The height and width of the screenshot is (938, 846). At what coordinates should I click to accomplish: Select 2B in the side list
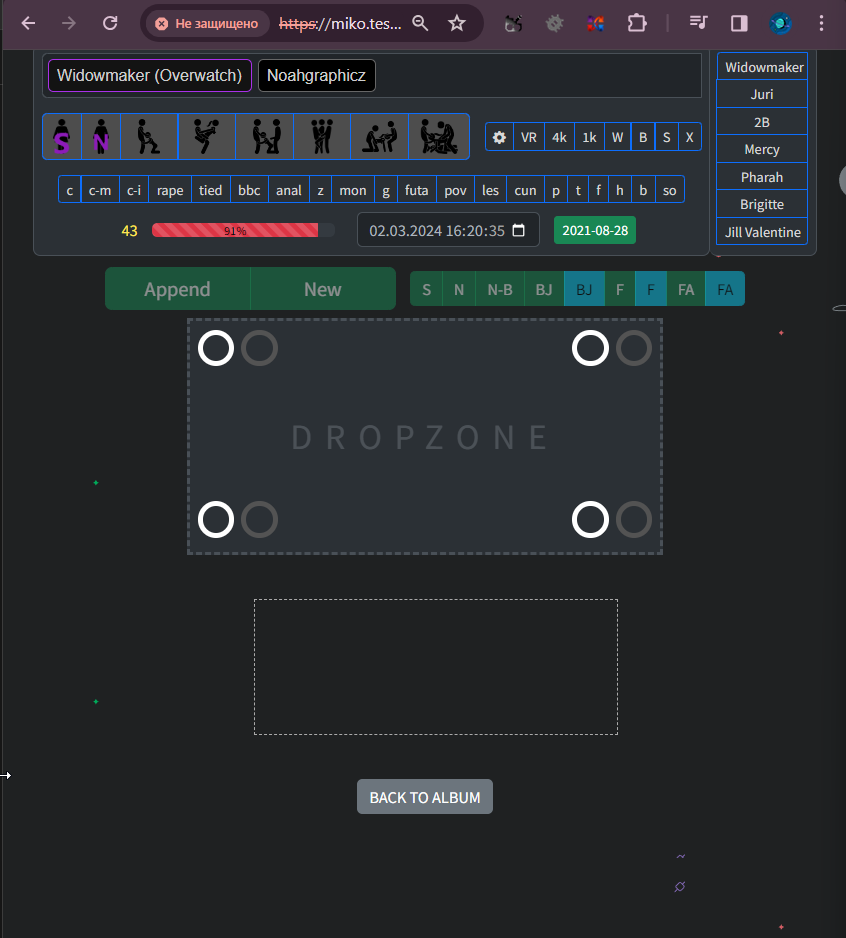click(762, 122)
